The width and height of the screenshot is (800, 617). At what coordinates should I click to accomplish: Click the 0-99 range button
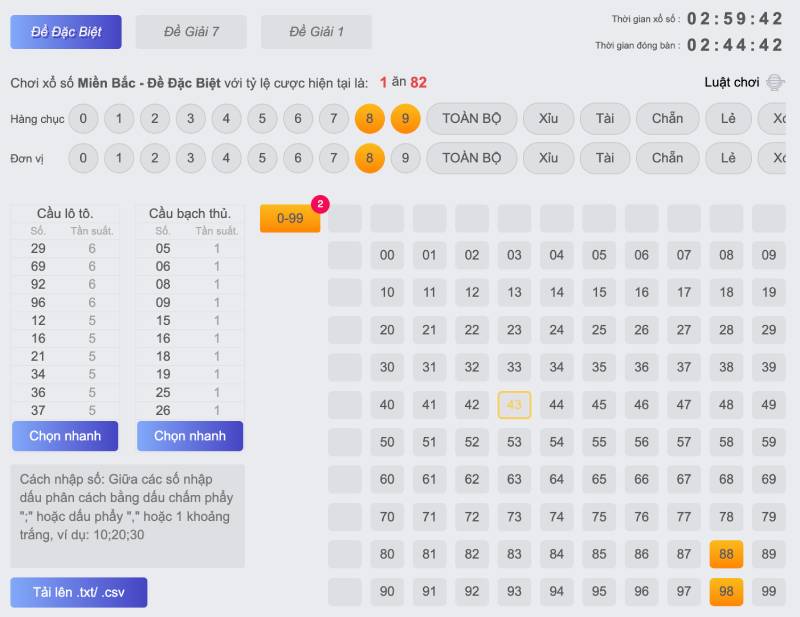290,218
